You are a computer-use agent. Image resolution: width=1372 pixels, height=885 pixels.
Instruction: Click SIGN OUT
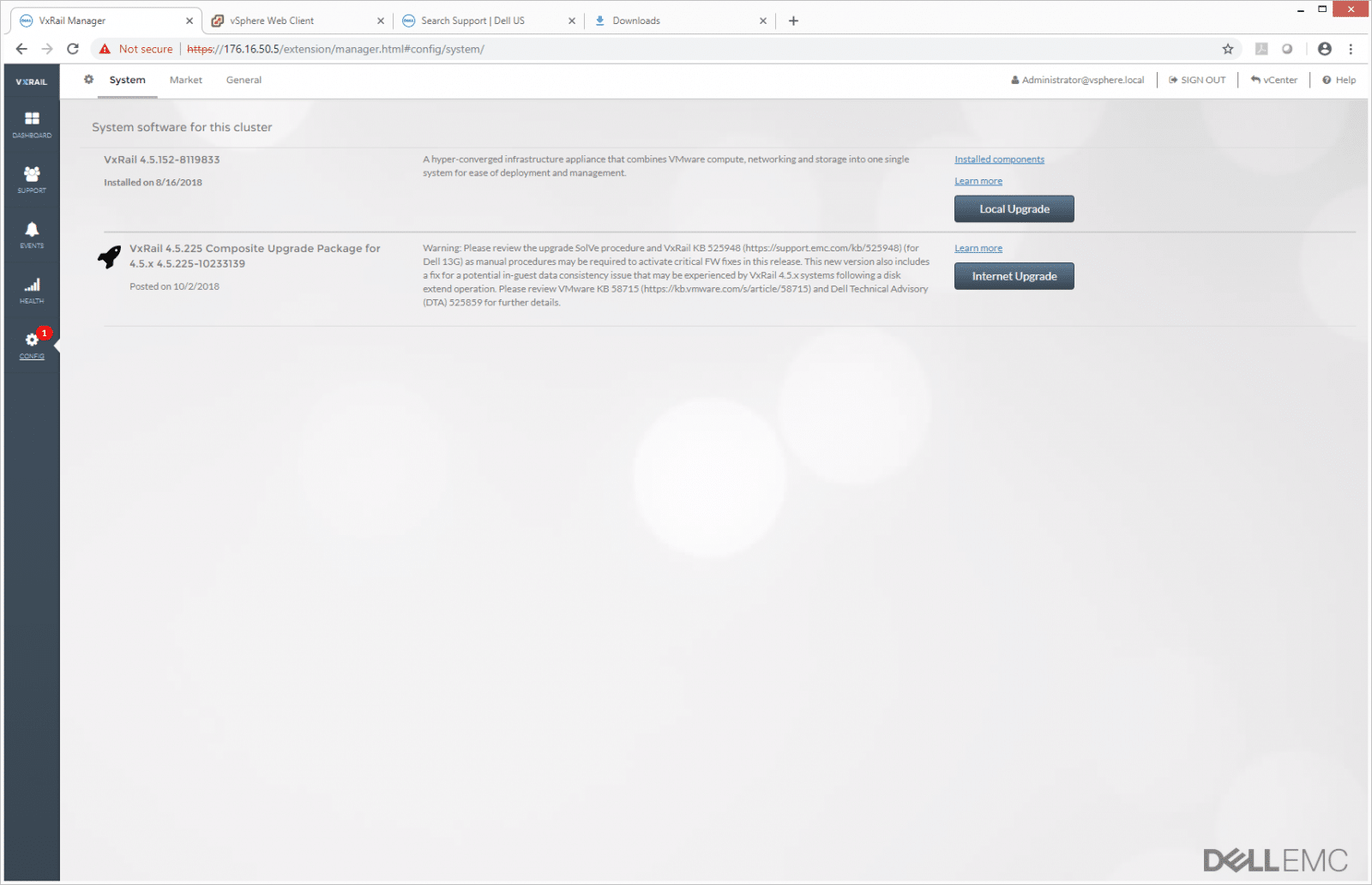coord(1197,80)
